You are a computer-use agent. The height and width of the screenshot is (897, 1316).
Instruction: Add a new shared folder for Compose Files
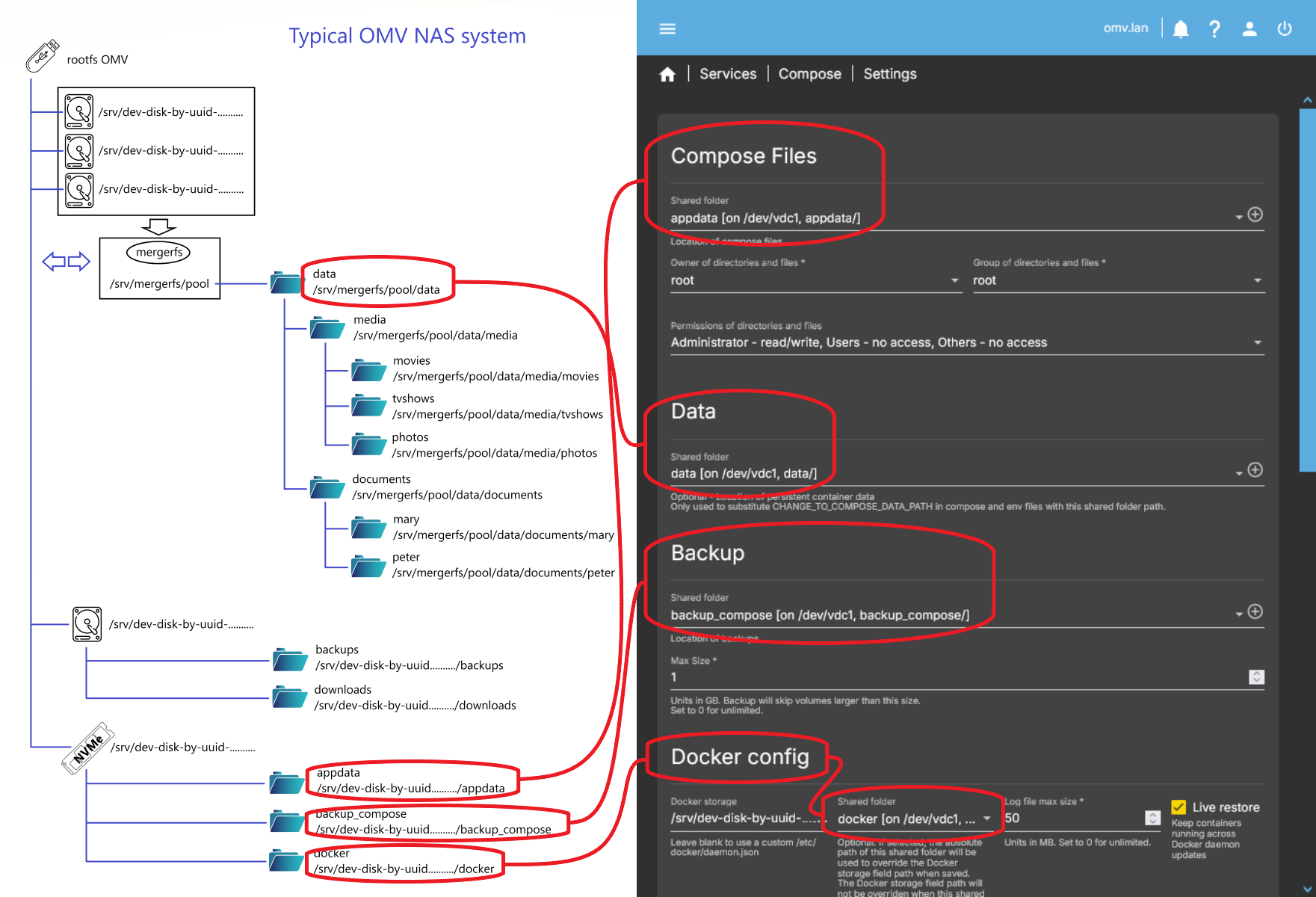pyautogui.click(x=1255, y=215)
